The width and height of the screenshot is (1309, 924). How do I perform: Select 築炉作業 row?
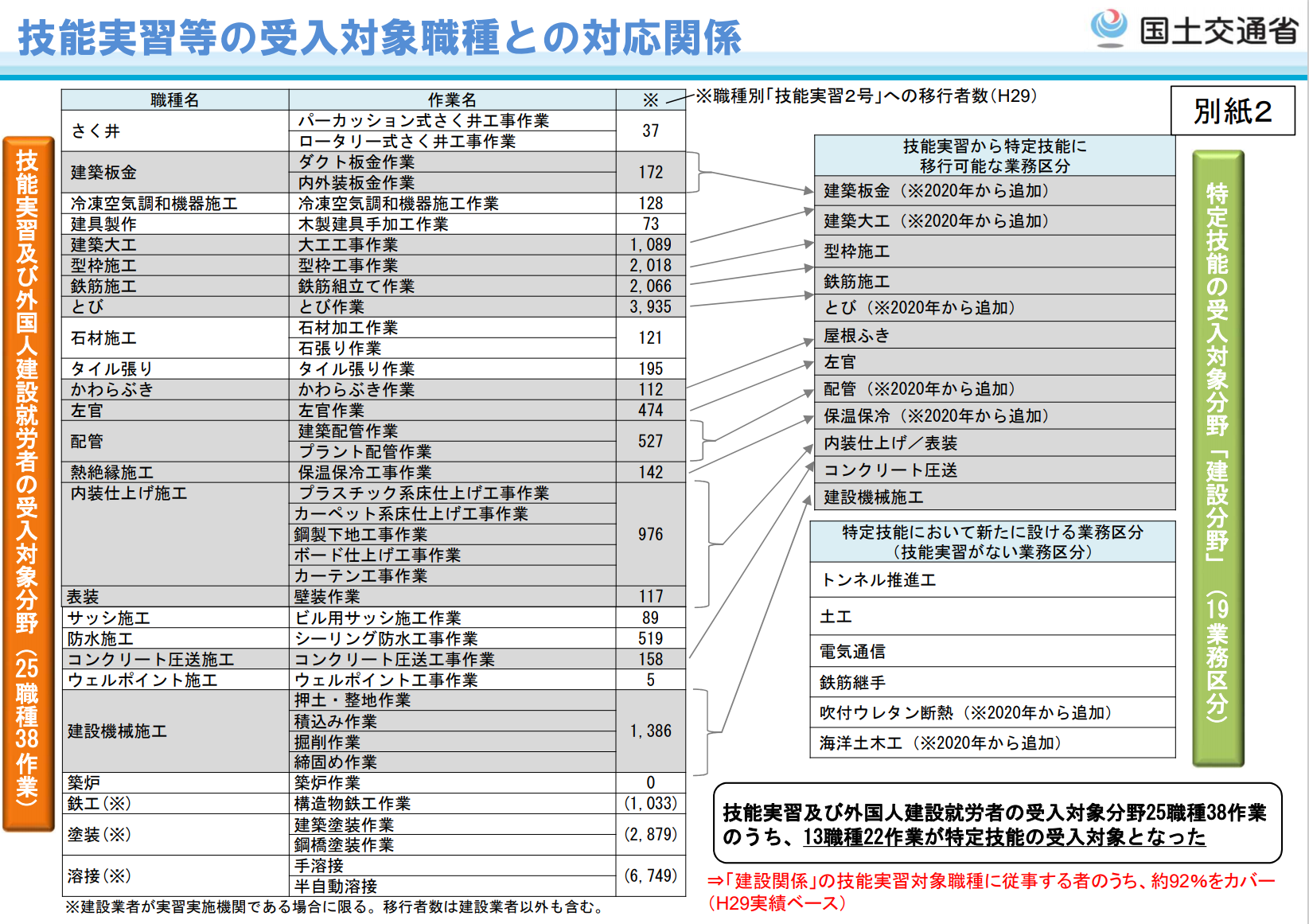pyautogui.click(x=452, y=782)
